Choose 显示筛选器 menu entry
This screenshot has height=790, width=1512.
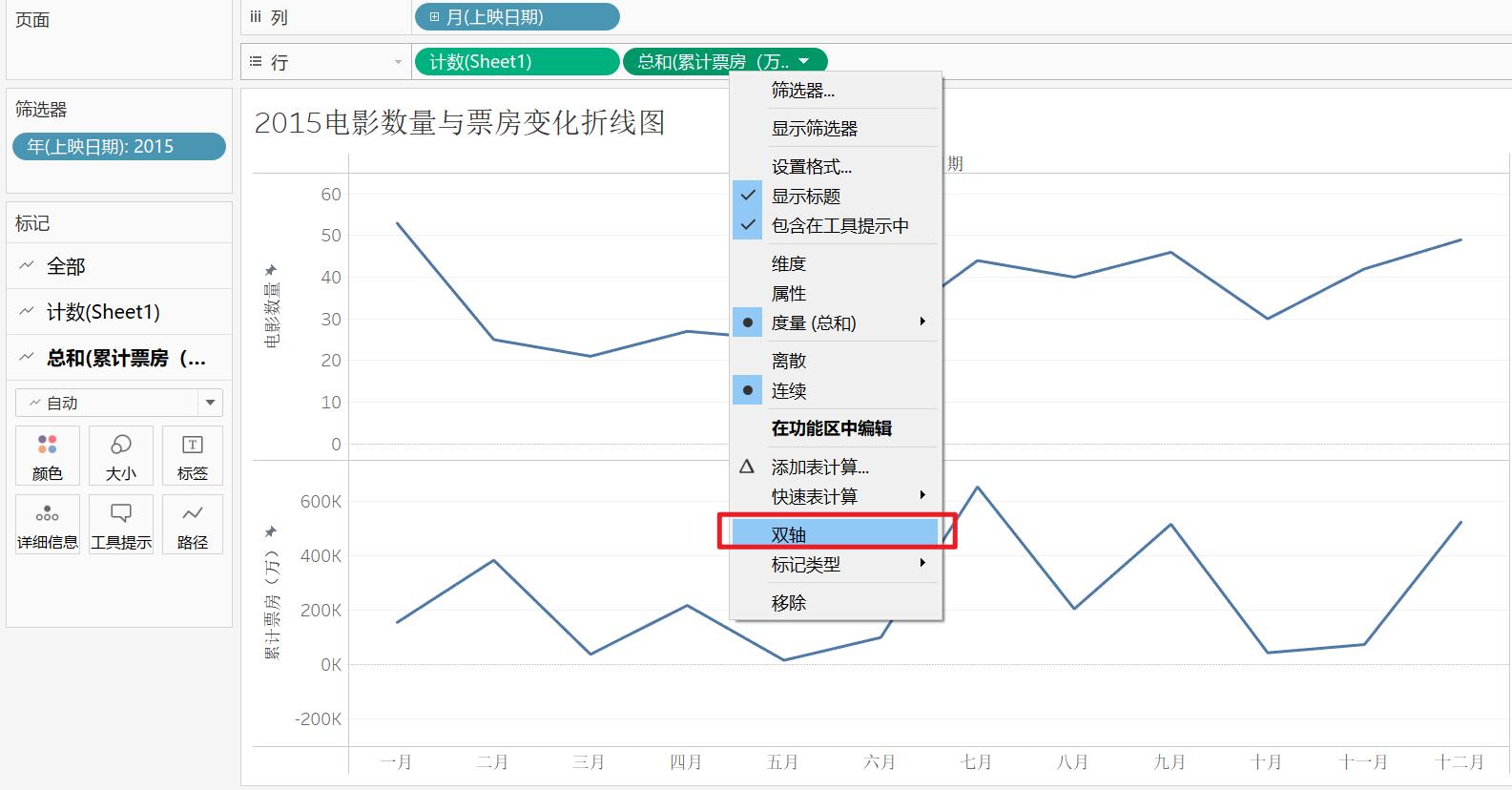tap(815, 128)
